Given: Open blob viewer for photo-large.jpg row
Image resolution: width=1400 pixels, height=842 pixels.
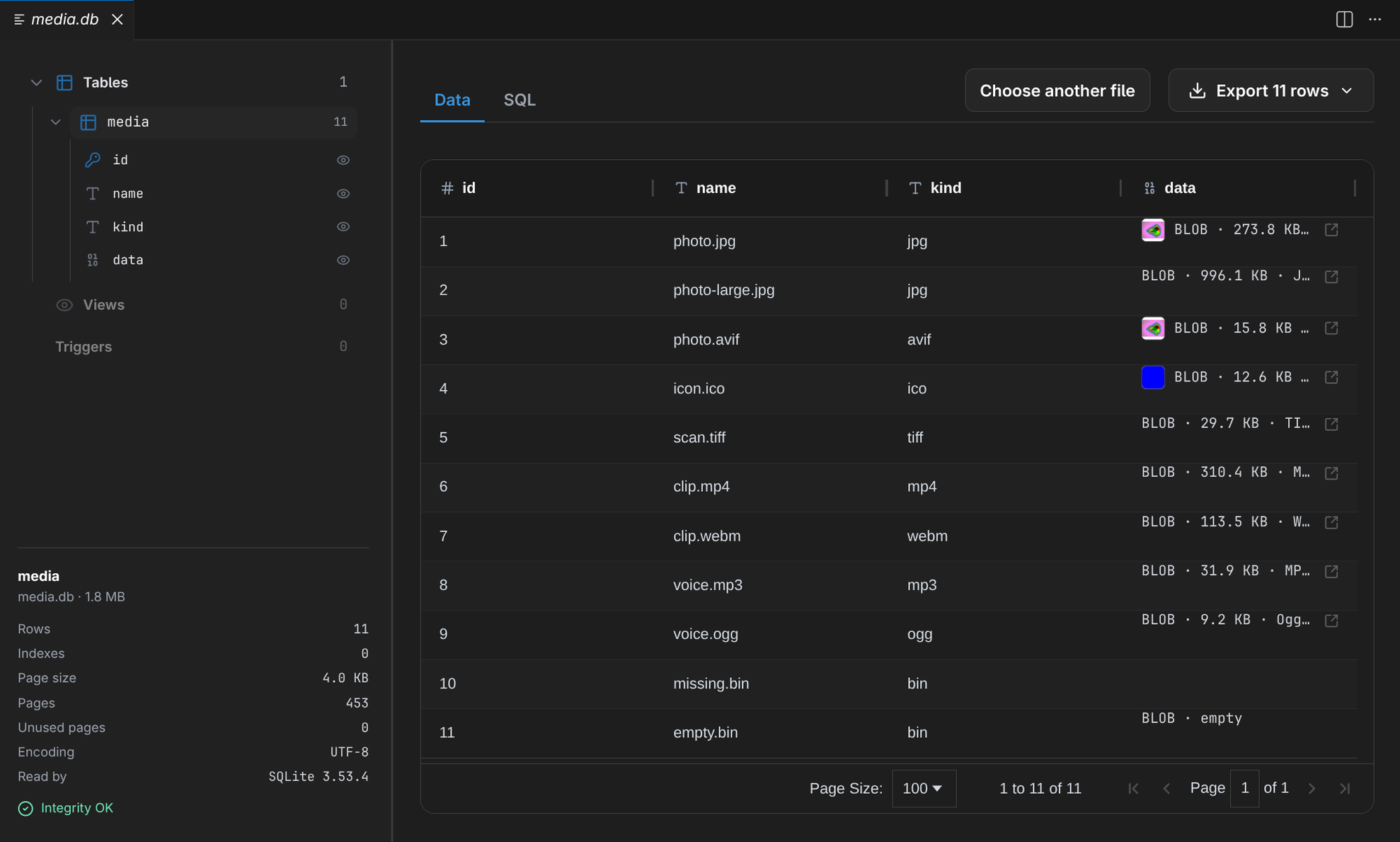Looking at the screenshot, I should click(1331, 276).
